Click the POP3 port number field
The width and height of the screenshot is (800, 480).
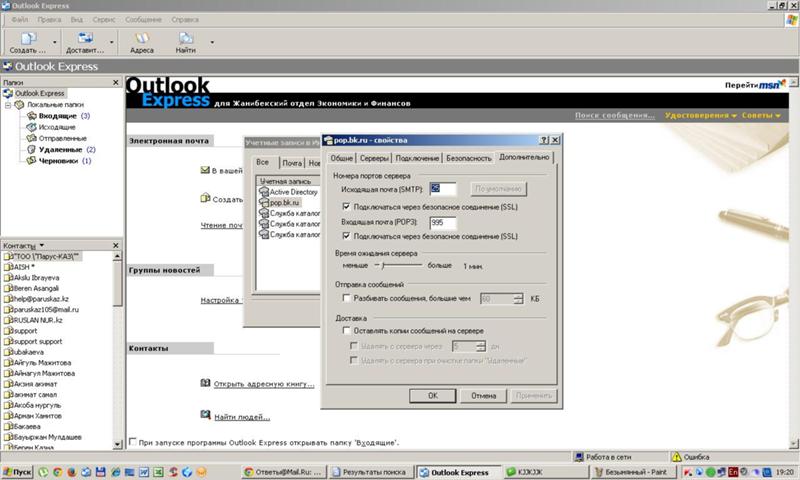pyautogui.click(x=443, y=222)
